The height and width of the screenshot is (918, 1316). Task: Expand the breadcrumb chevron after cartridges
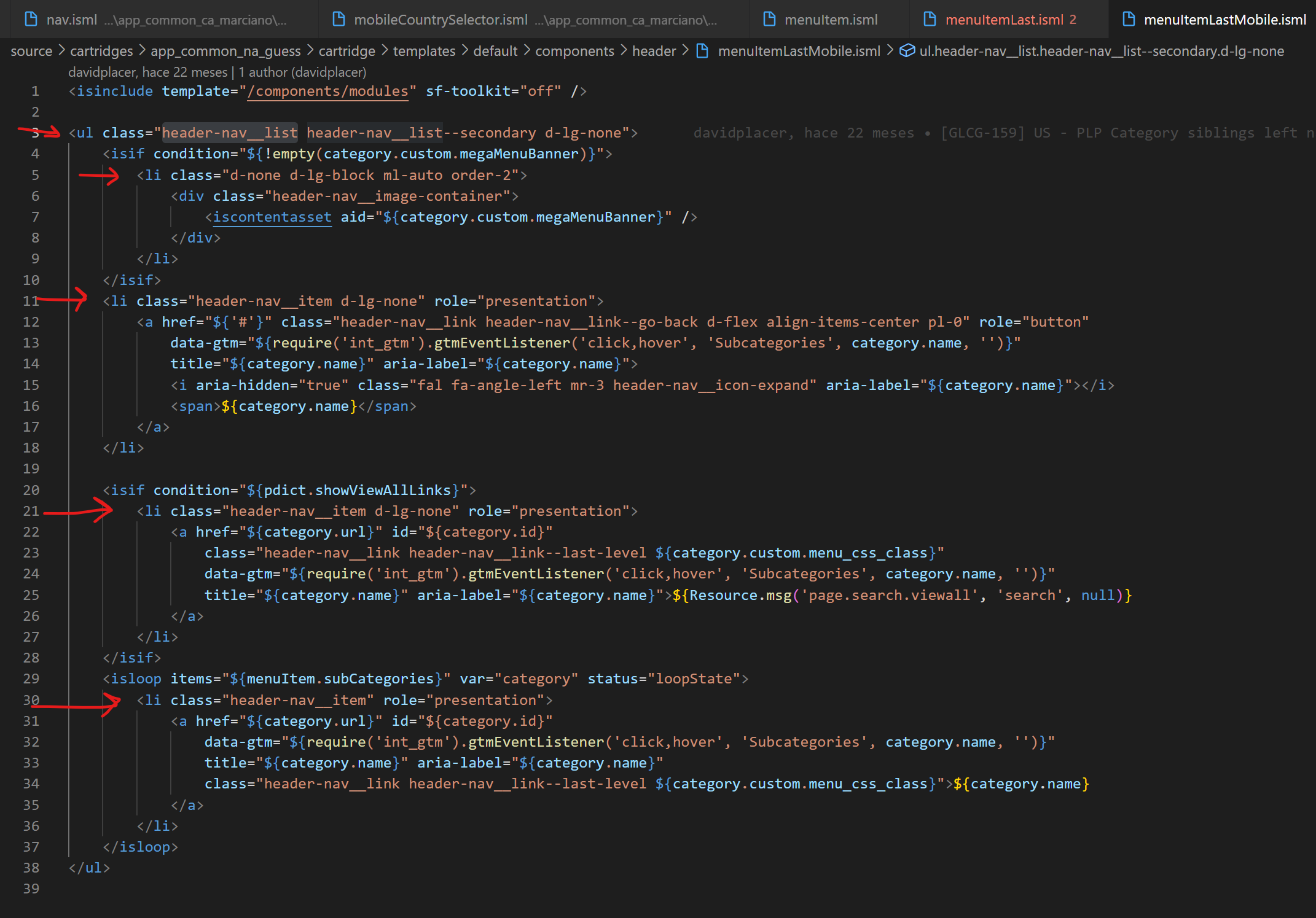141,51
